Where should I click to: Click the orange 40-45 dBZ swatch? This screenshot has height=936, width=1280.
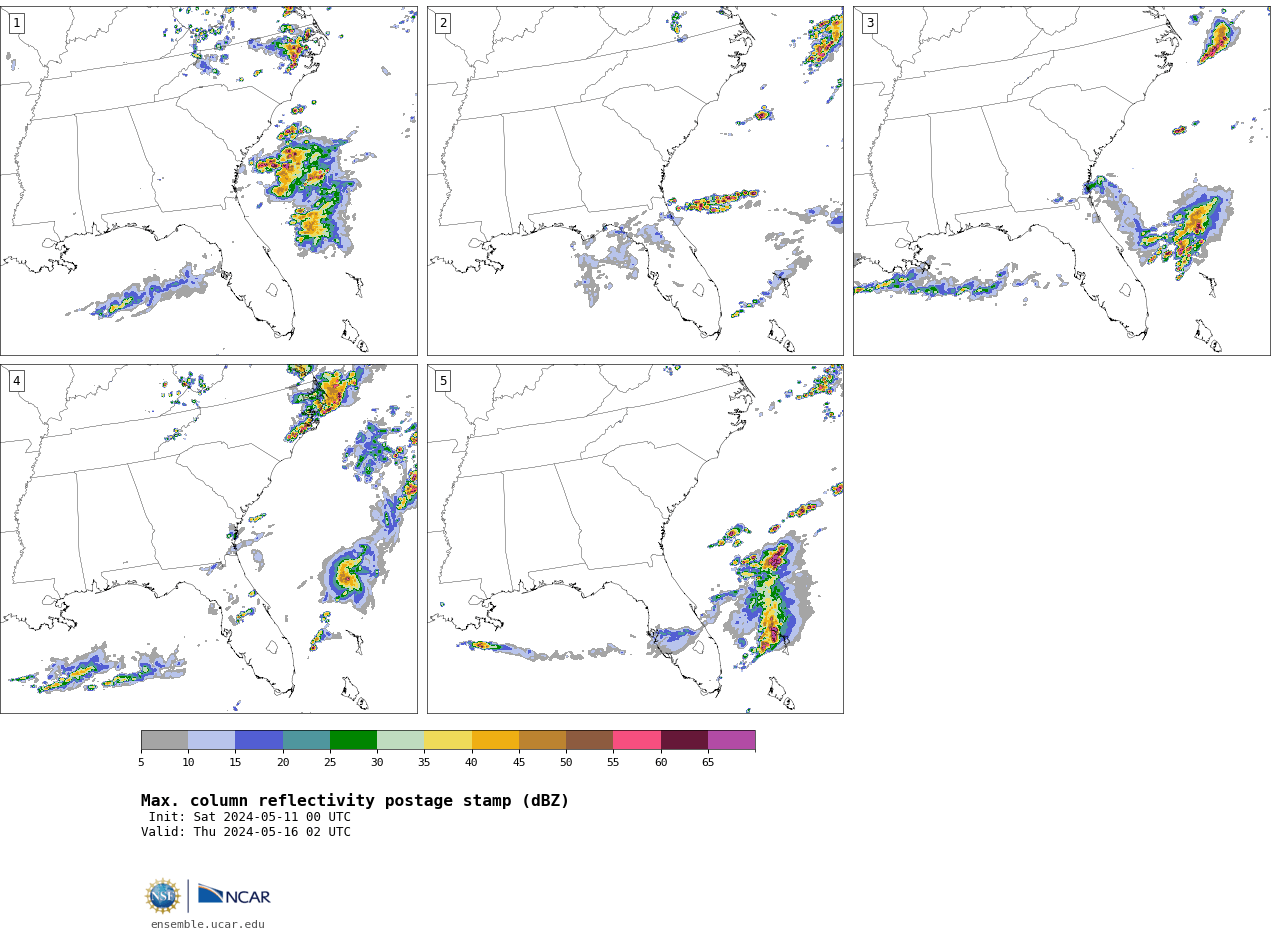pos(495,740)
